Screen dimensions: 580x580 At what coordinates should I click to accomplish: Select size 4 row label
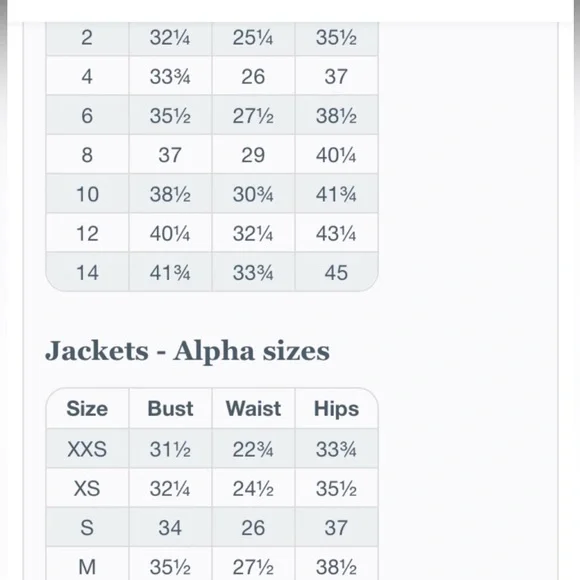[87, 76]
